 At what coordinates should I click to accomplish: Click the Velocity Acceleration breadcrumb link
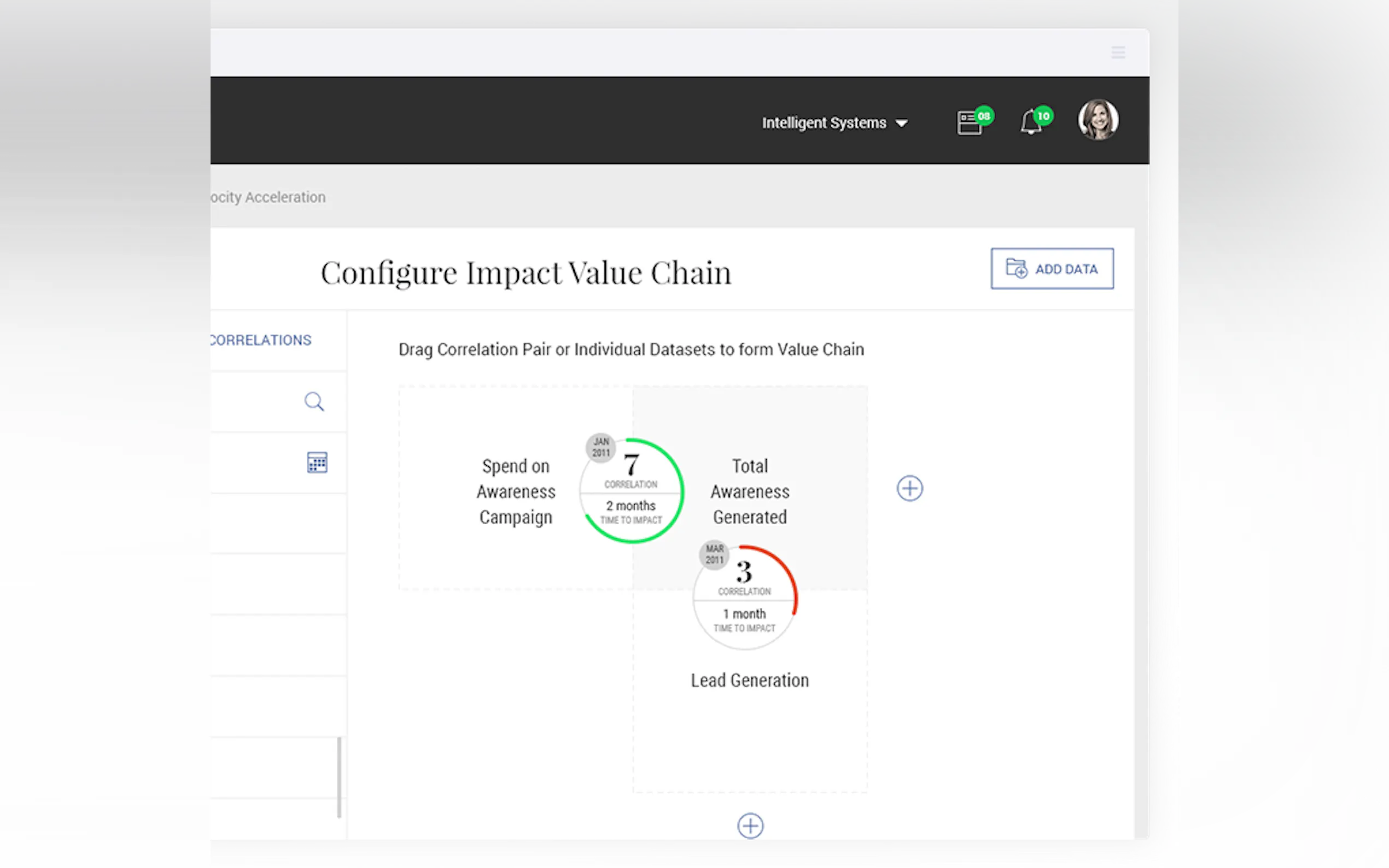[268, 197]
